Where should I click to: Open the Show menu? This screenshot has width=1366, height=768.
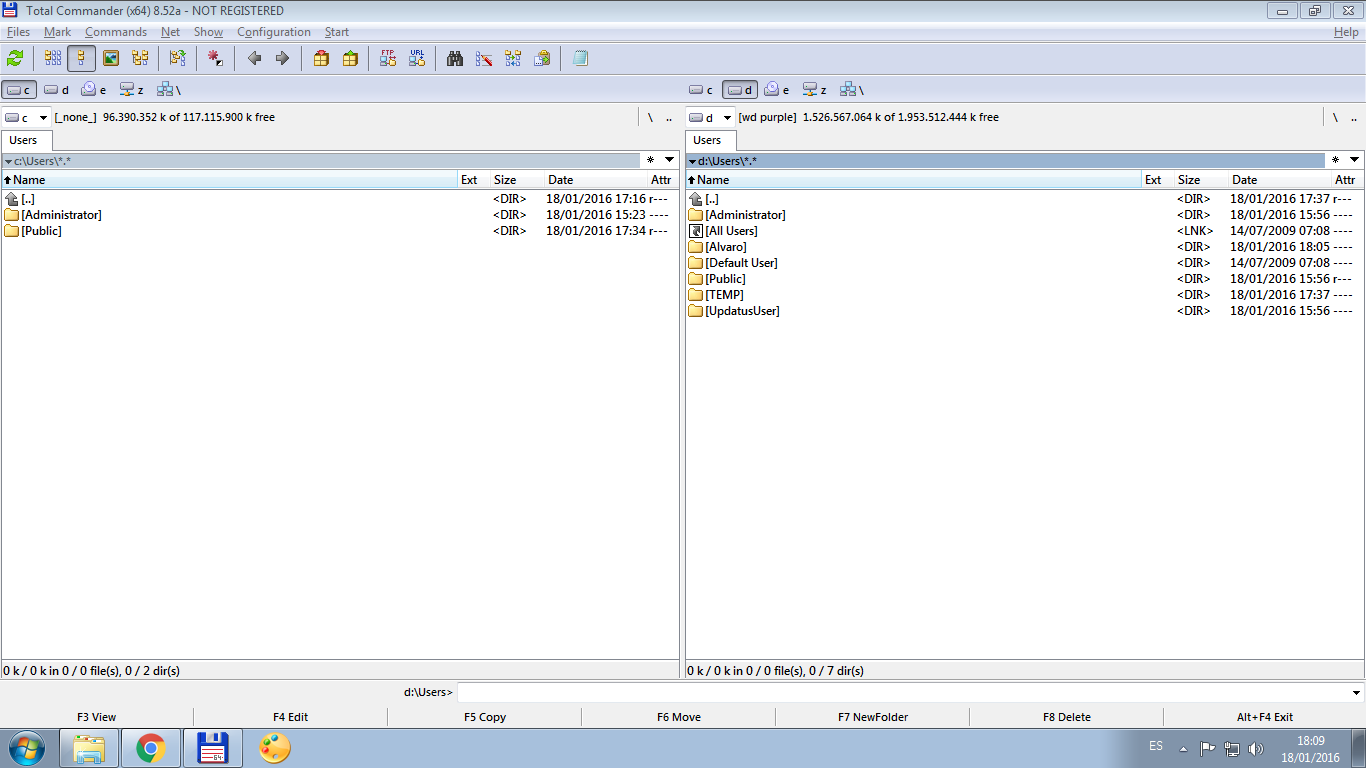click(x=208, y=32)
